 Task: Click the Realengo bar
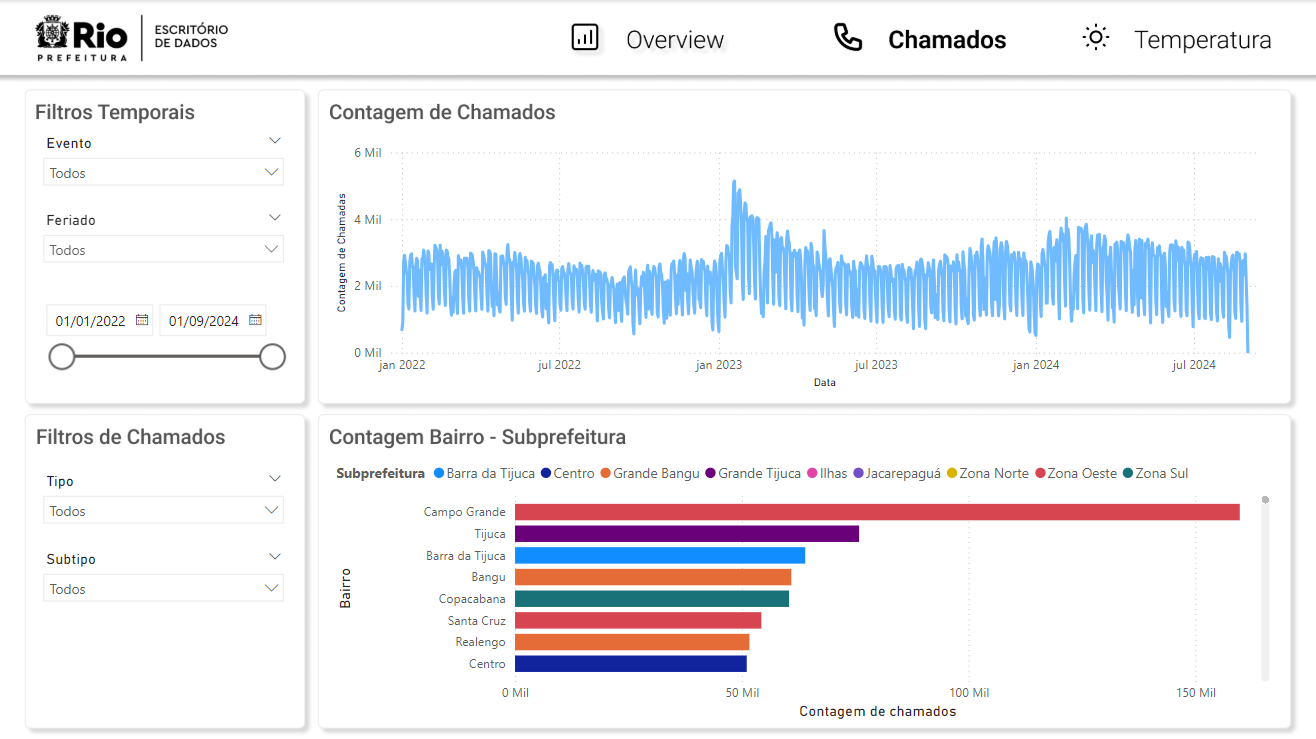coord(632,642)
